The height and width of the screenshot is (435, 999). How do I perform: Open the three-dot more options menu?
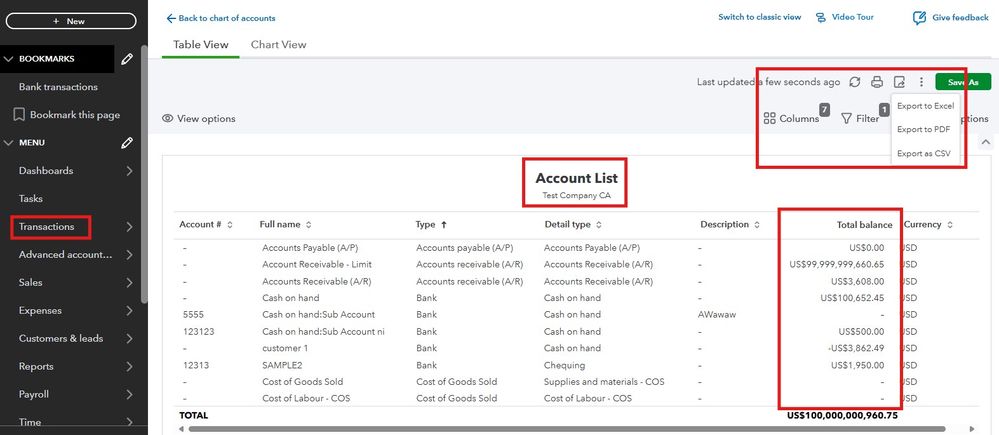tap(921, 82)
